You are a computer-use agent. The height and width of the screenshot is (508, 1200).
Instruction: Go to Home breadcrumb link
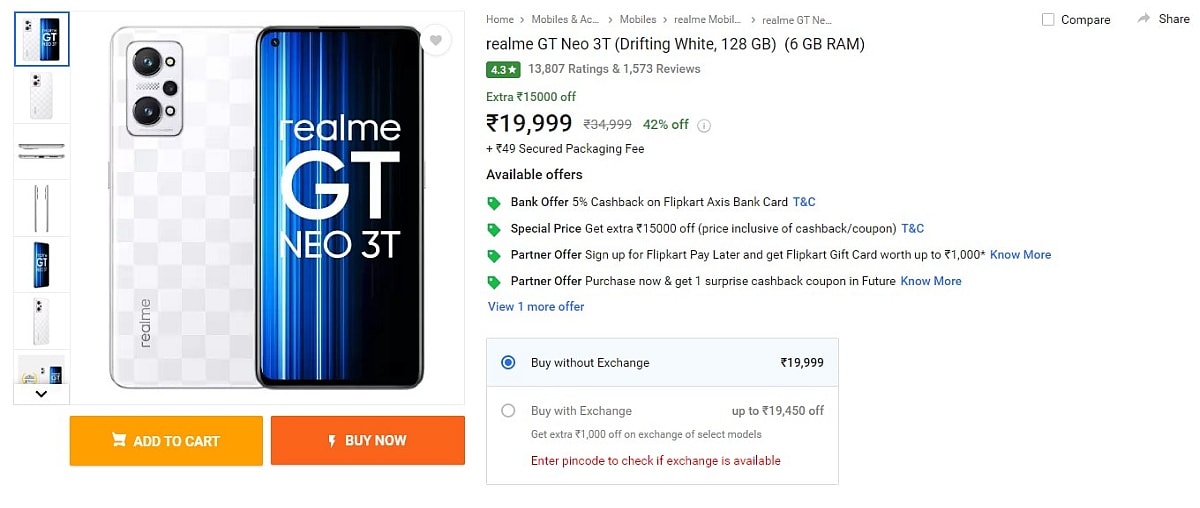[499, 20]
